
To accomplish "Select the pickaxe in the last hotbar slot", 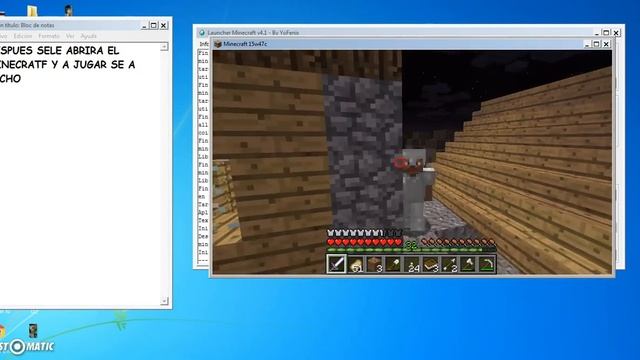I will pyautogui.click(x=487, y=264).
